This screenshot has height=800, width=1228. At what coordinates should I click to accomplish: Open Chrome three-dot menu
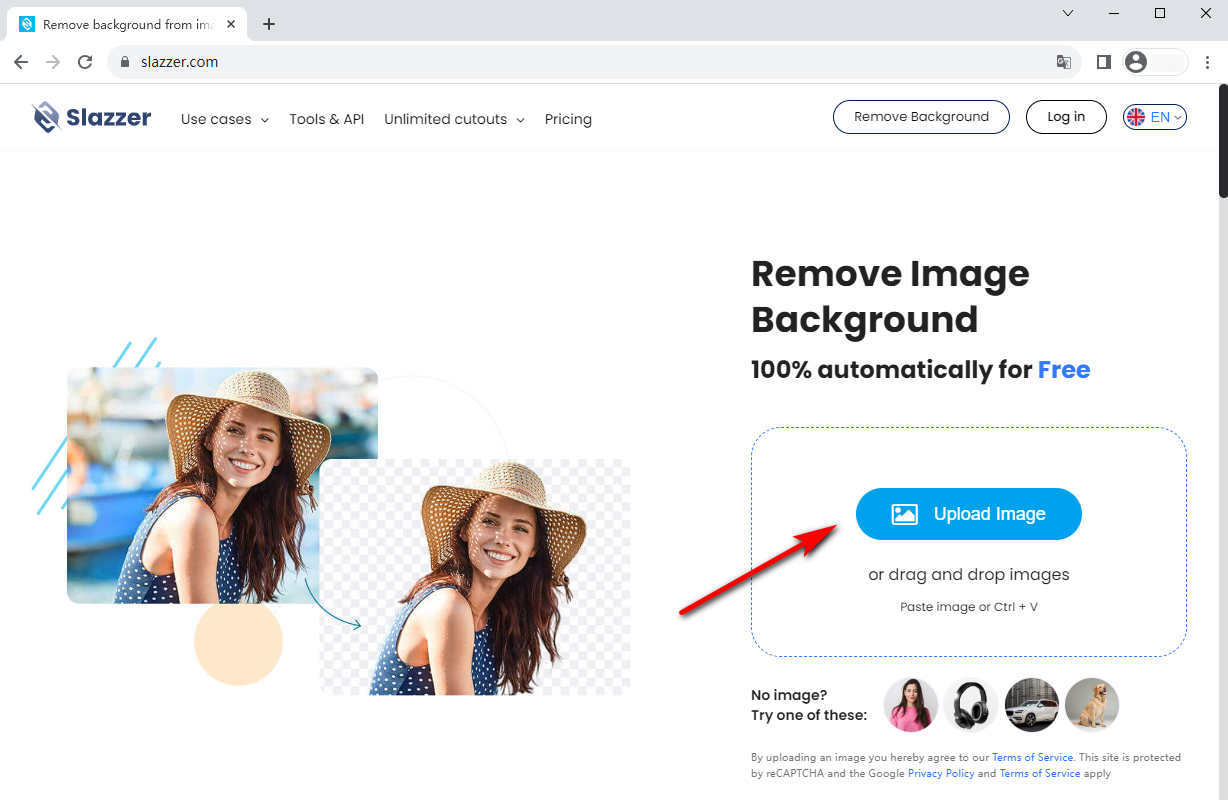pos(1207,62)
